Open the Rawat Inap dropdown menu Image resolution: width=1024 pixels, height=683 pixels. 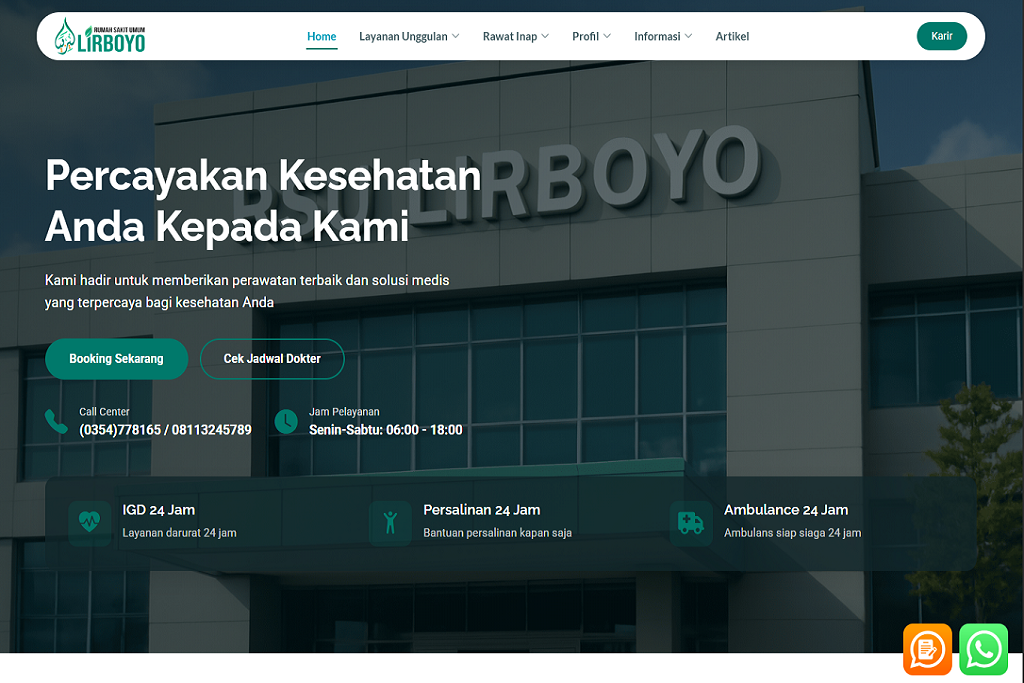(x=516, y=36)
